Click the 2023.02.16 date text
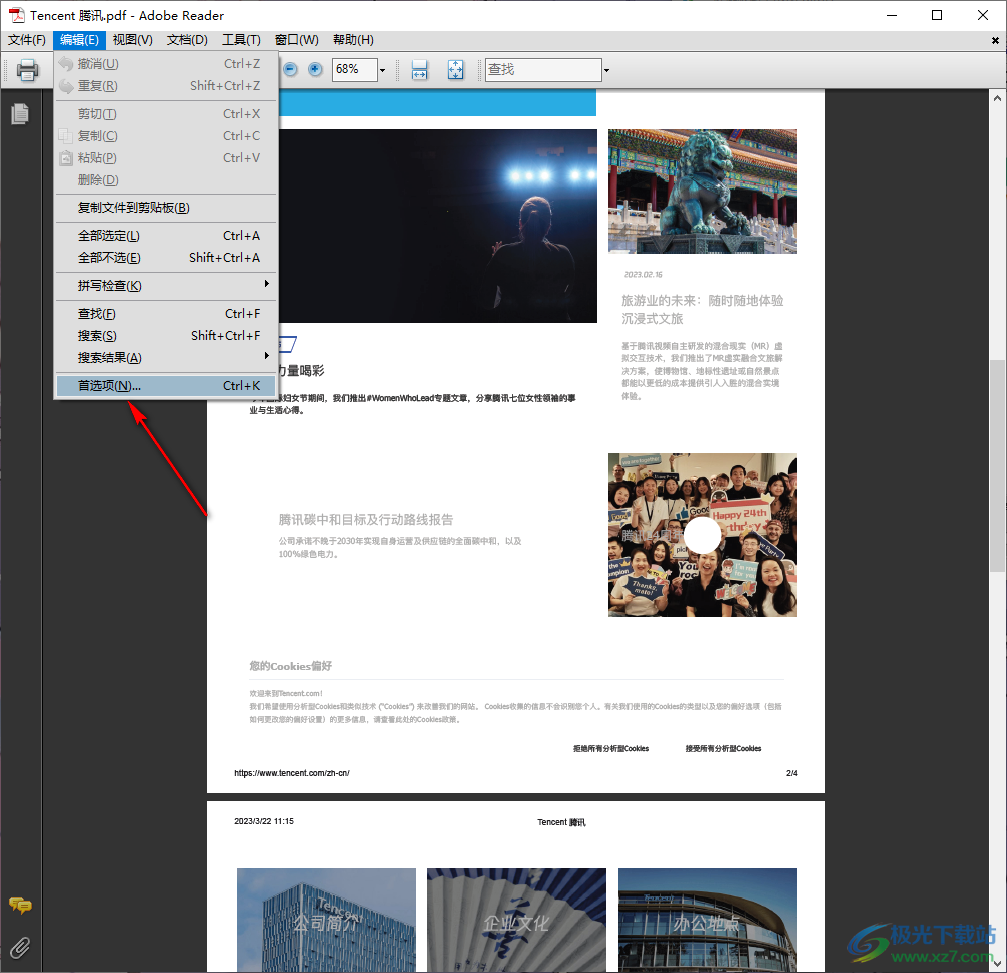This screenshot has height=973, width=1007. pos(643,274)
